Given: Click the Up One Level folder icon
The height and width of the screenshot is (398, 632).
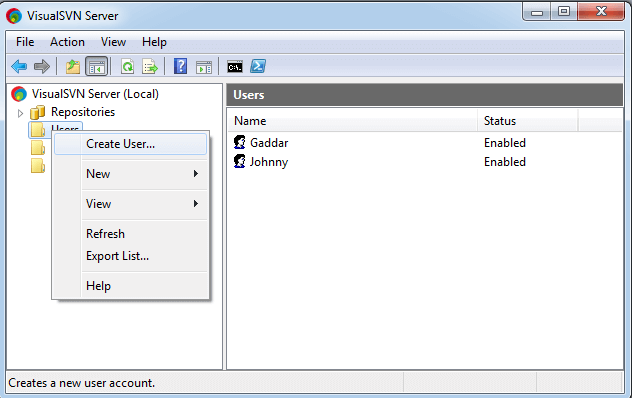Looking at the screenshot, I should (x=73, y=66).
